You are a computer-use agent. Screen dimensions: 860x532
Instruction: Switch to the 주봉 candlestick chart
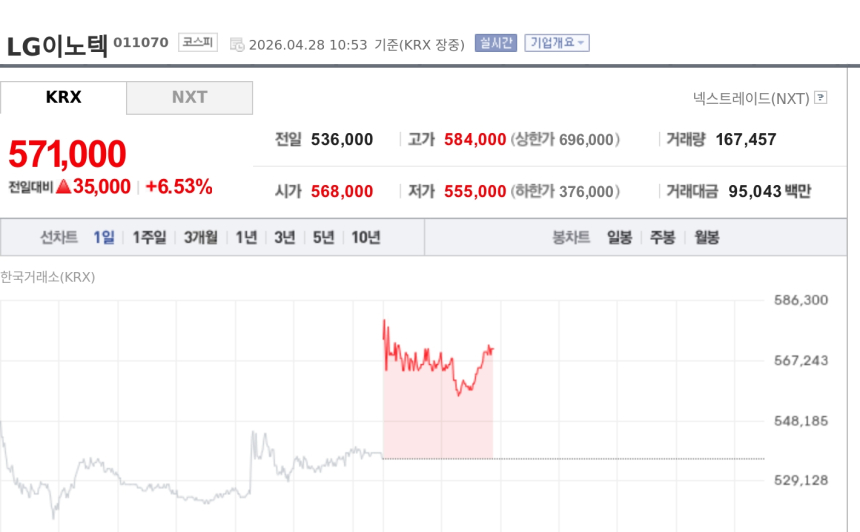pyautogui.click(x=662, y=237)
